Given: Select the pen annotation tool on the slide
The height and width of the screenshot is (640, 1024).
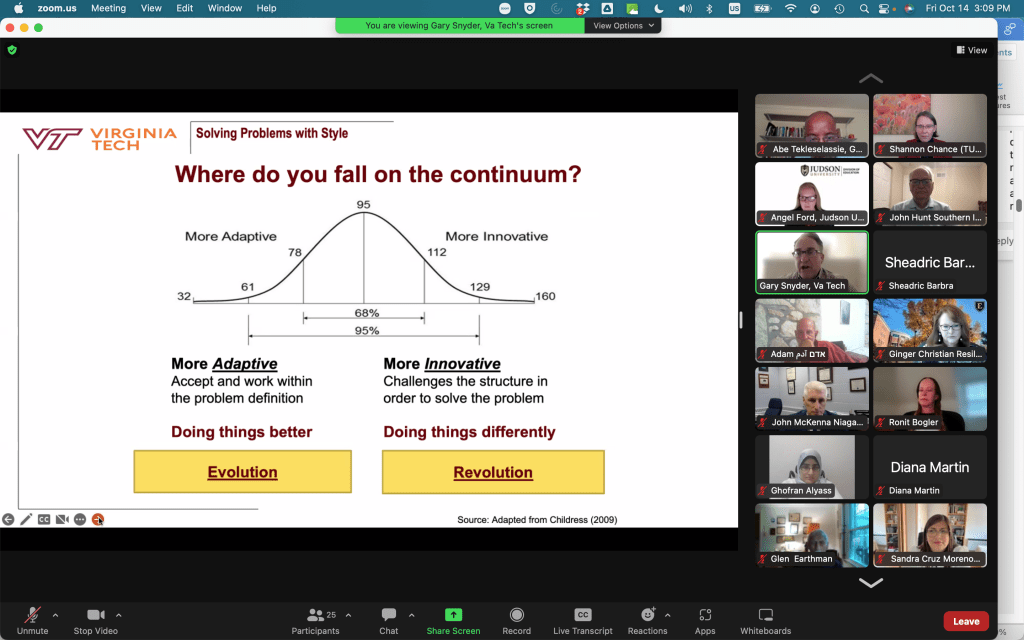Looking at the screenshot, I should pyautogui.click(x=26, y=519).
